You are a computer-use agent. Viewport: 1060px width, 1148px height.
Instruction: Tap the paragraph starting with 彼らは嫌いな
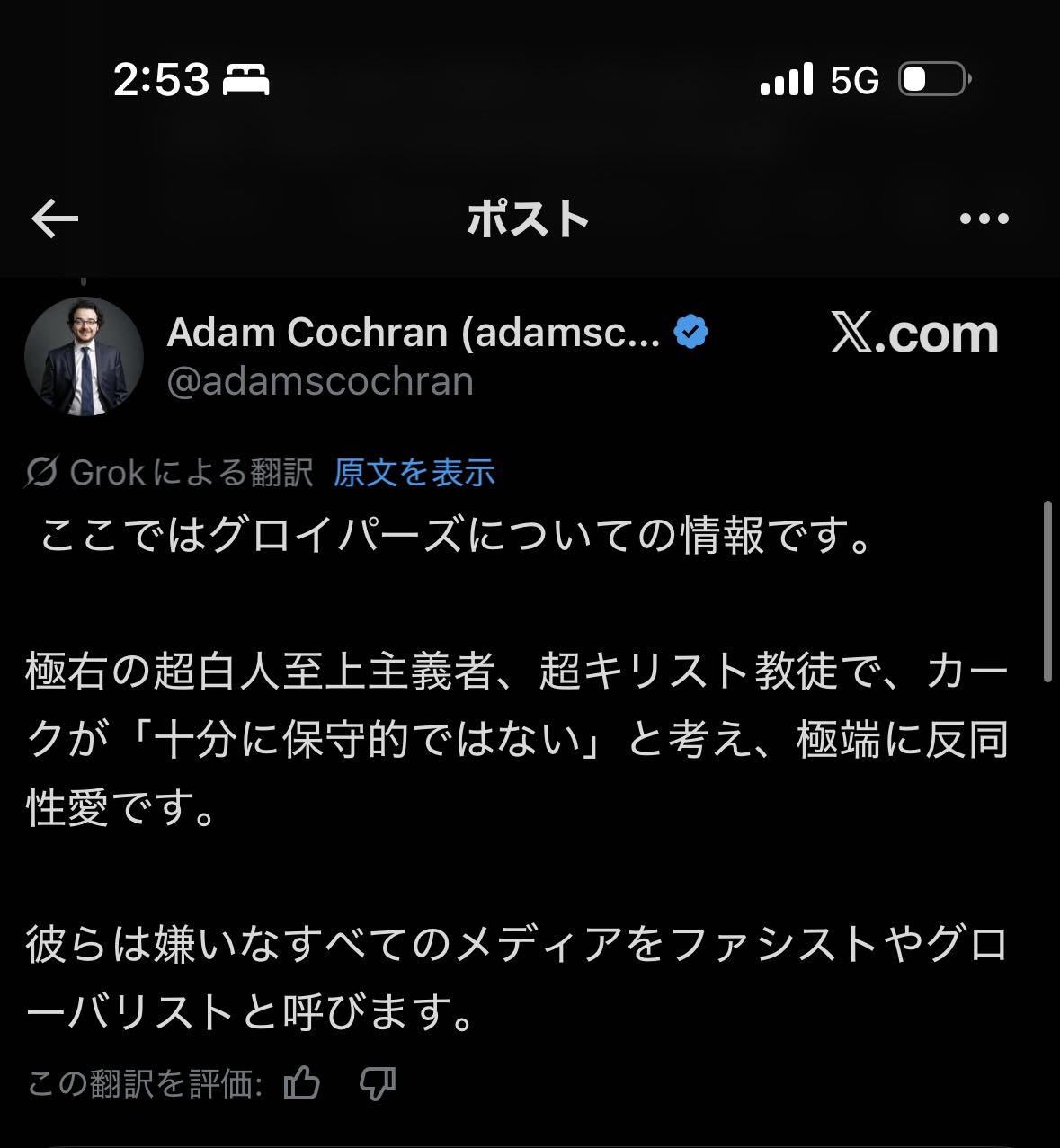(x=517, y=979)
